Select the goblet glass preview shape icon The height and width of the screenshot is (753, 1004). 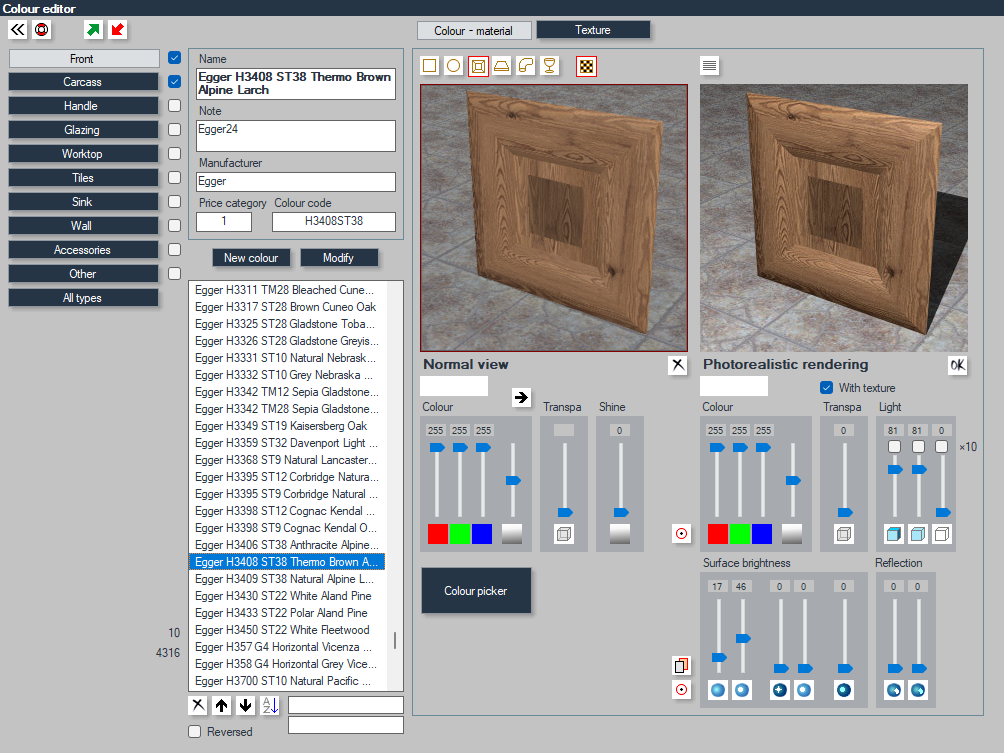pyautogui.click(x=549, y=66)
